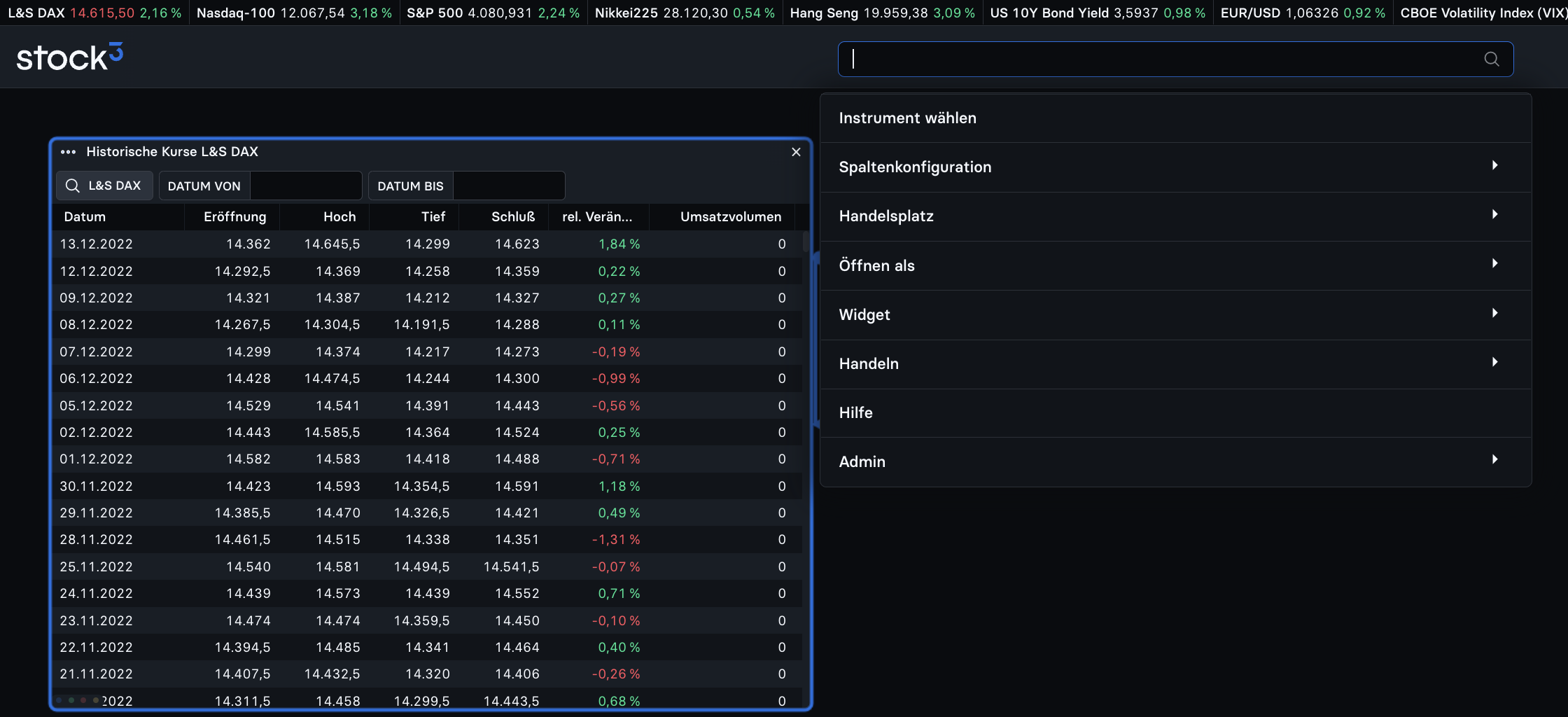Viewport: 1568px width, 717px height.
Task: Click the date 09.12.2022 cell
Action: [x=96, y=298]
